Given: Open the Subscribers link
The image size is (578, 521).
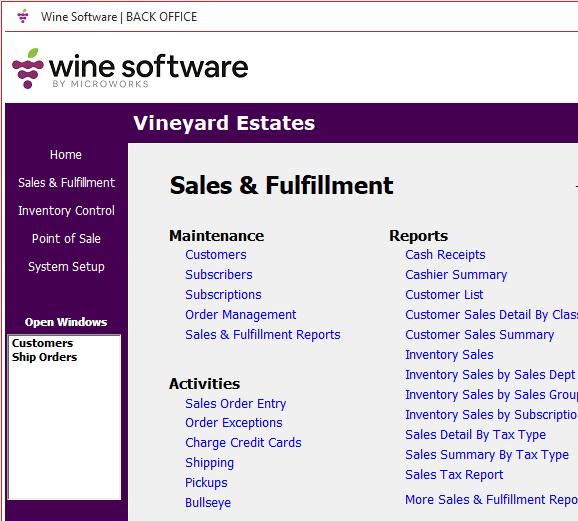Looking at the screenshot, I should (x=219, y=275).
